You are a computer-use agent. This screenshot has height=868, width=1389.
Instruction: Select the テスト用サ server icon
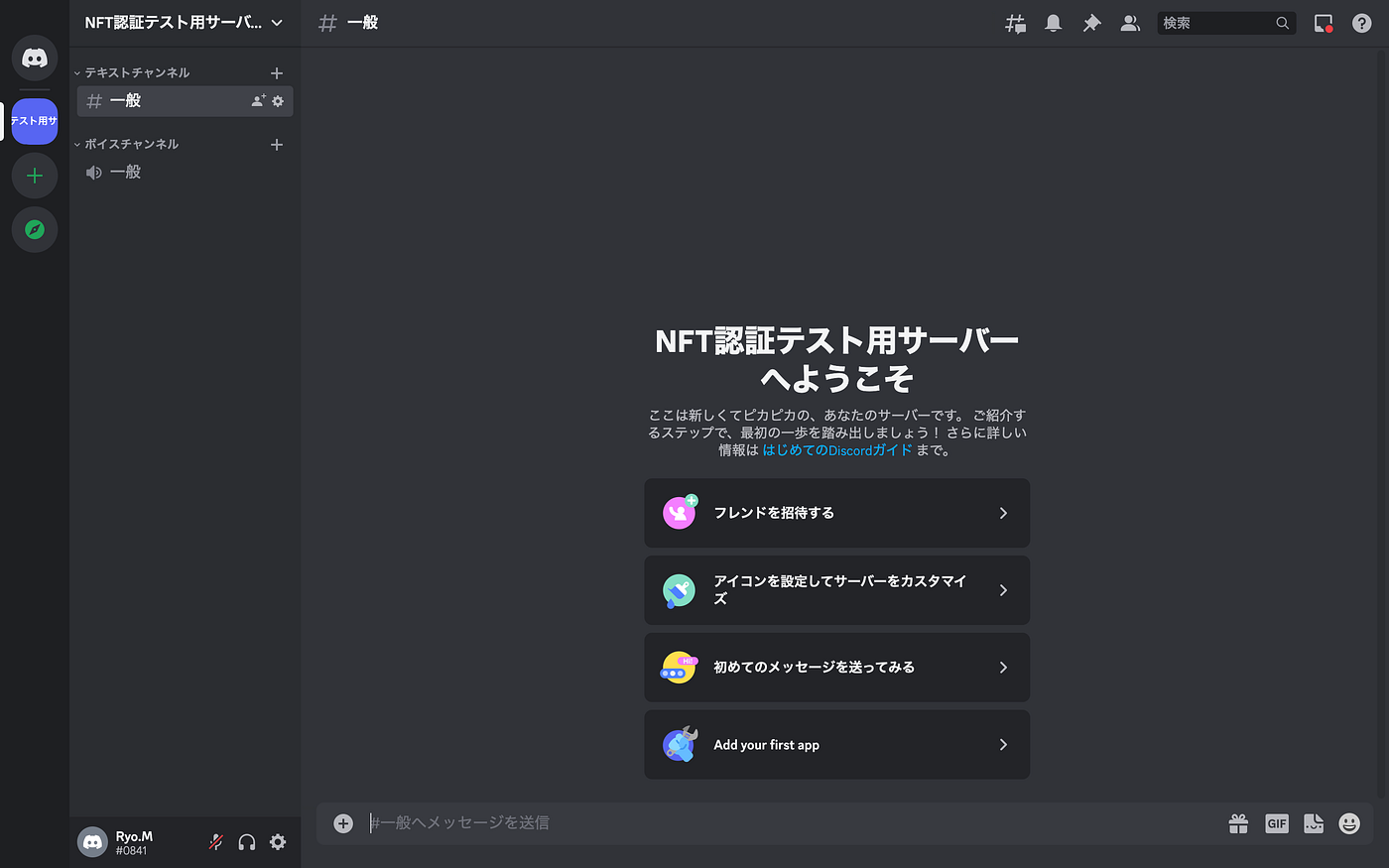(35, 121)
